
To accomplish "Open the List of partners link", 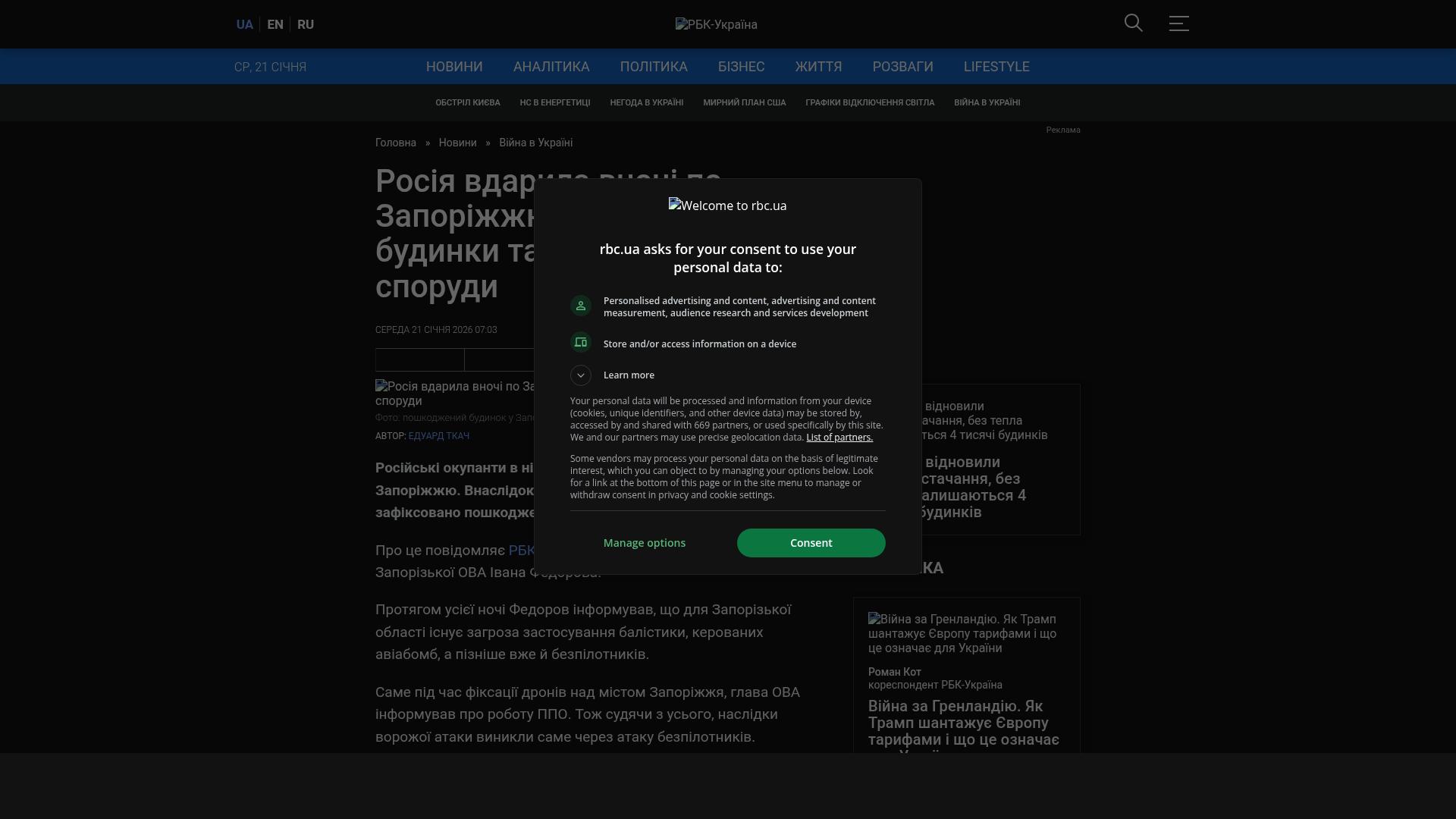I will coord(839,438).
